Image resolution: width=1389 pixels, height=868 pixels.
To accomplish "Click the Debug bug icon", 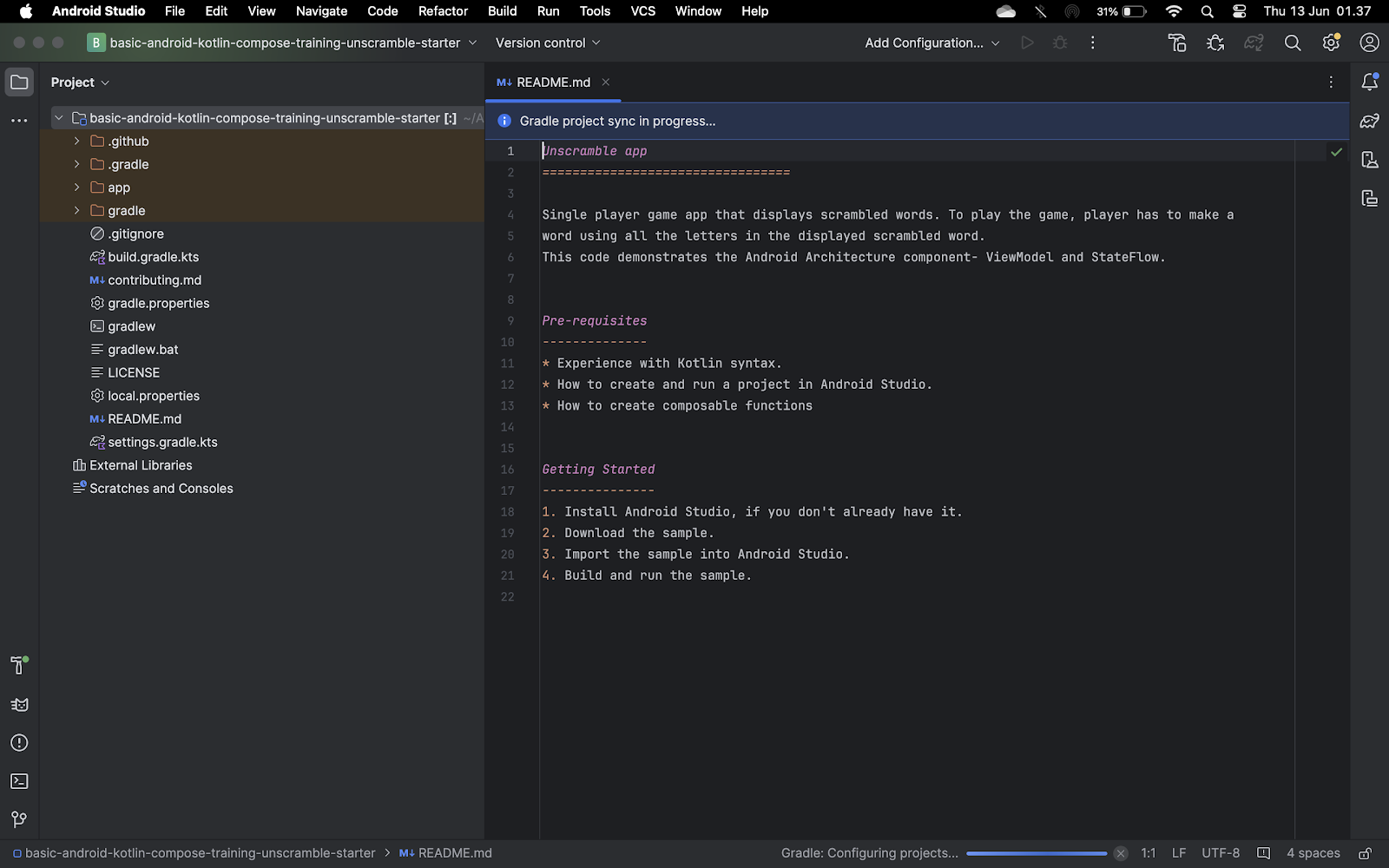I will click(x=1060, y=43).
